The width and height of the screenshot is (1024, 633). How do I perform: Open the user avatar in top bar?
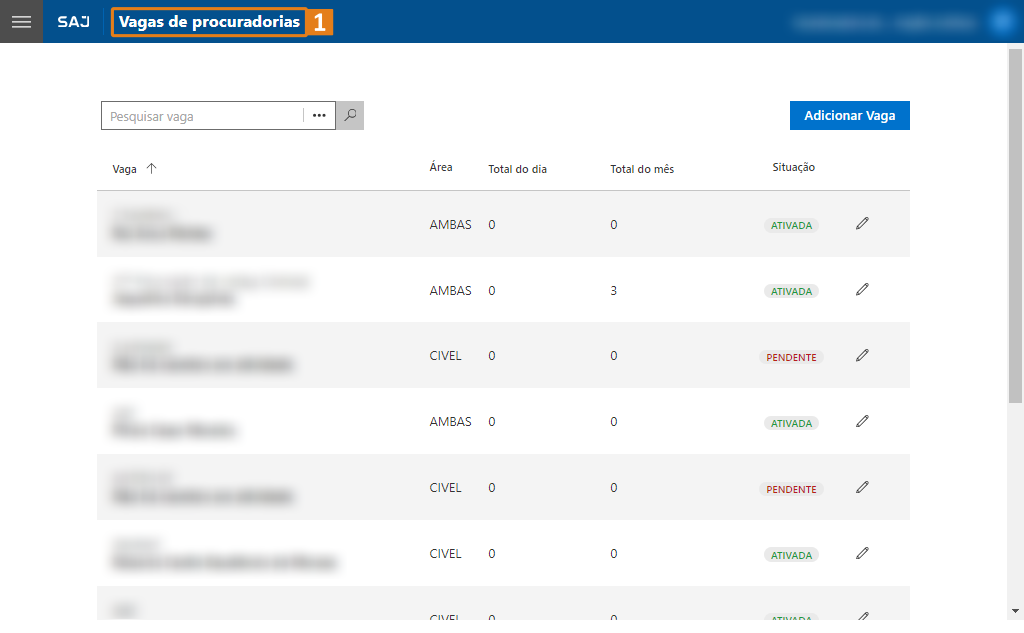1001,21
